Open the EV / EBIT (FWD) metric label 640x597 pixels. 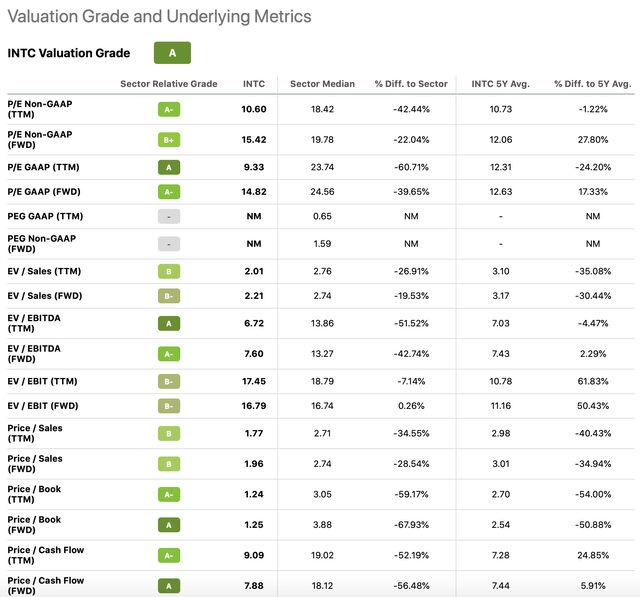(43, 406)
